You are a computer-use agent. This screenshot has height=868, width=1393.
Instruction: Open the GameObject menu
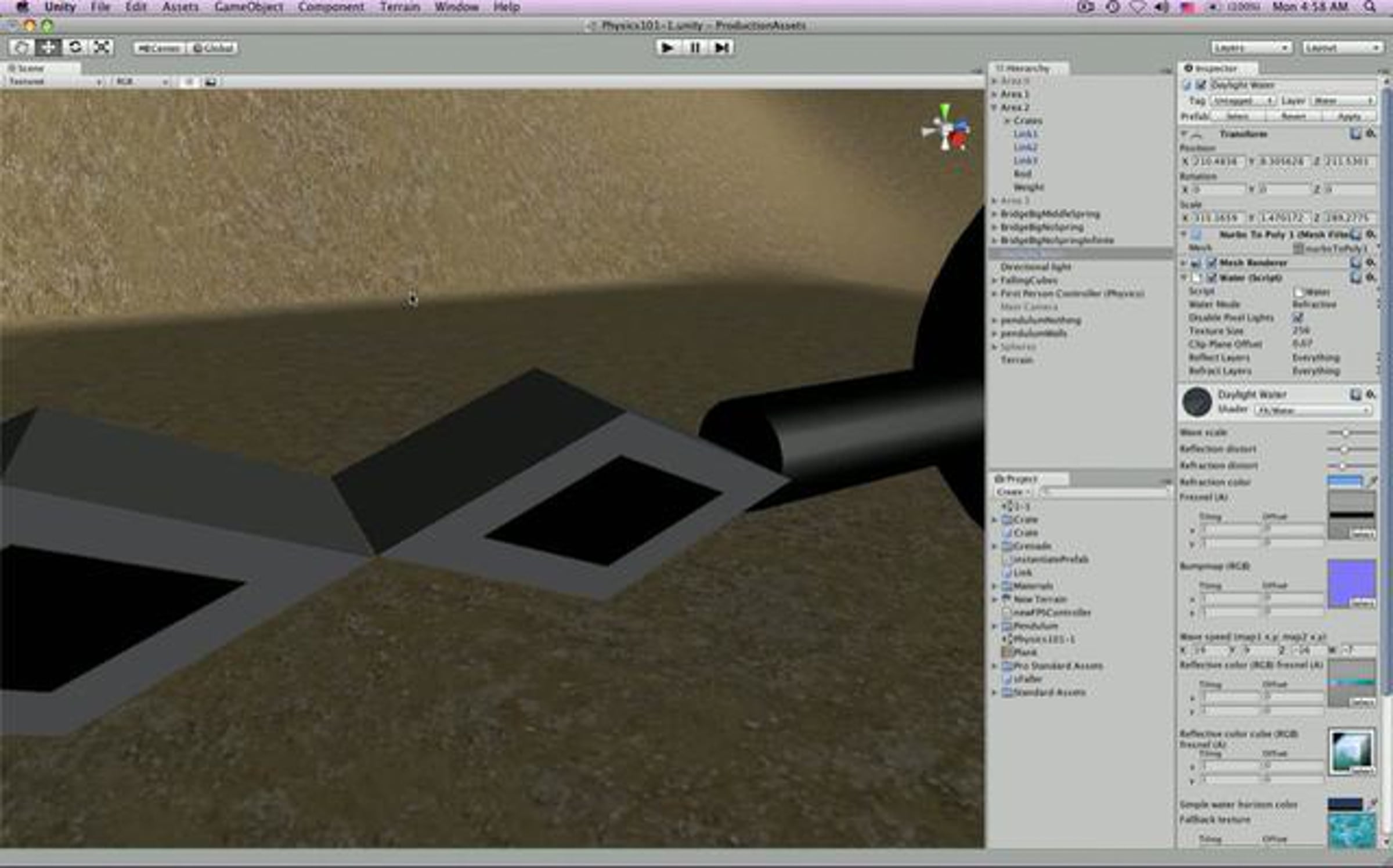250,7
